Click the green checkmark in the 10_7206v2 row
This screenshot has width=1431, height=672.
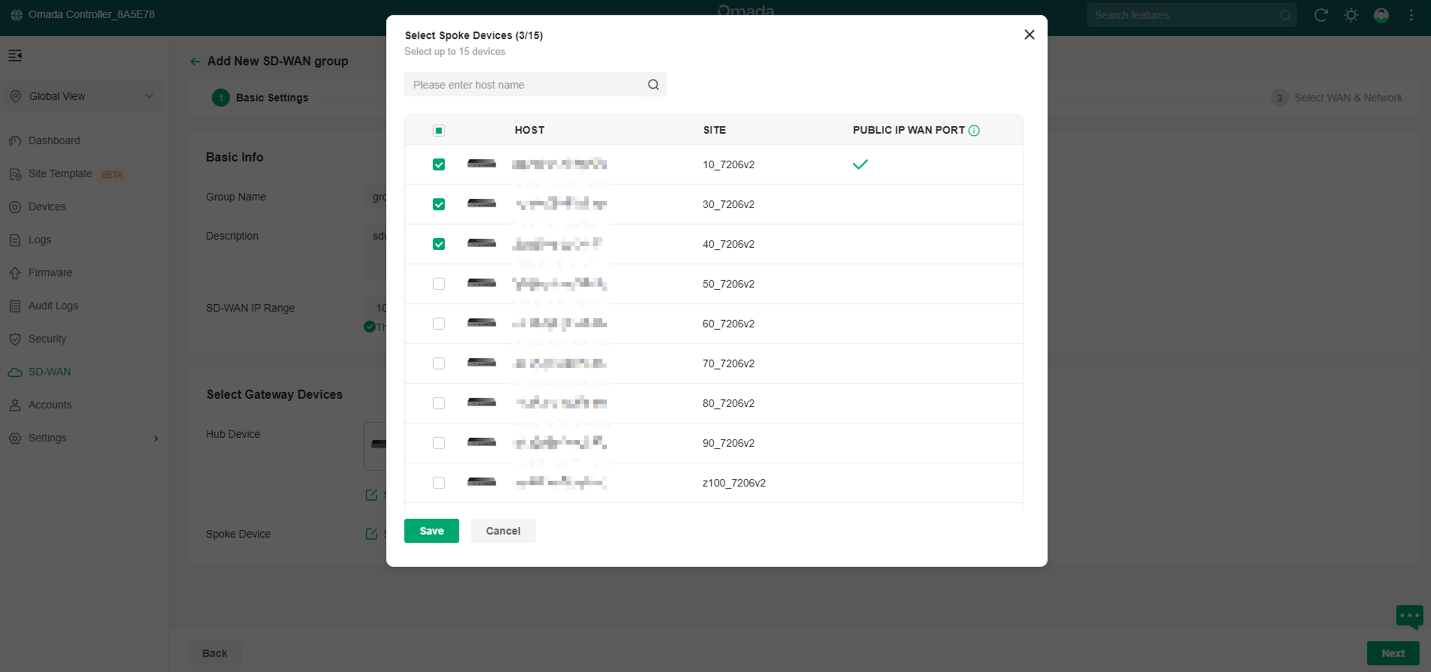pos(860,164)
